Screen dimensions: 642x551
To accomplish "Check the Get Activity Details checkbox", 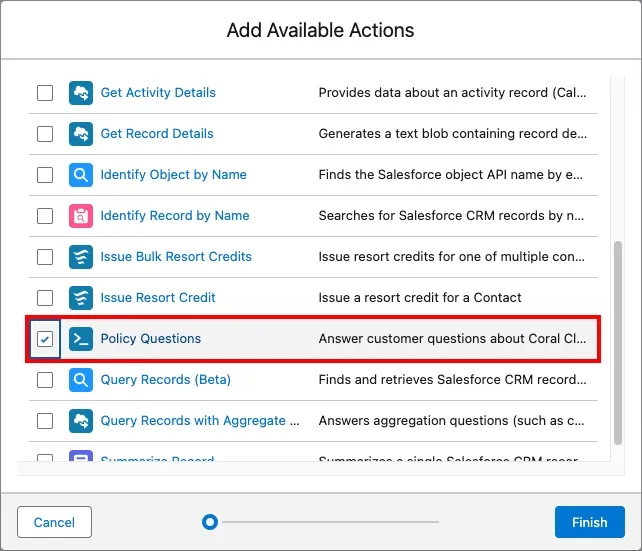I will coord(45,93).
